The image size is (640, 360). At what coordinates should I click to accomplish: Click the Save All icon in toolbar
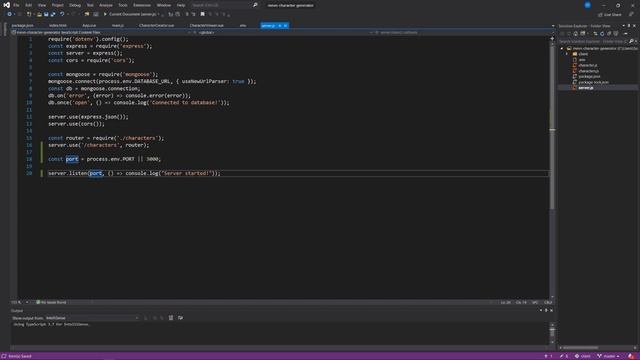[53, 14]
